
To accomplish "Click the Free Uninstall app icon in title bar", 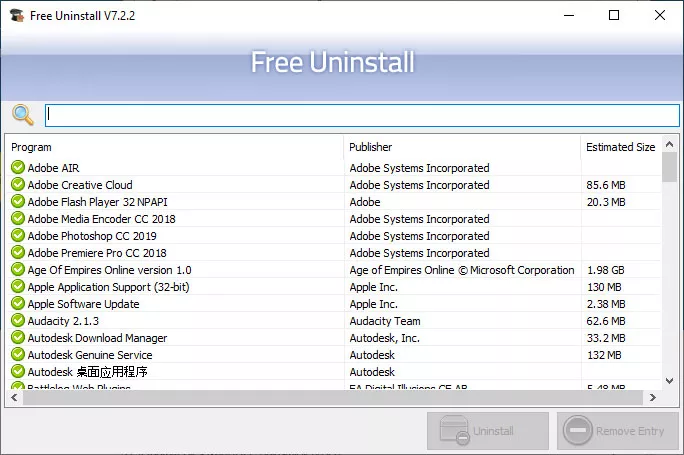I will [17, 15].
